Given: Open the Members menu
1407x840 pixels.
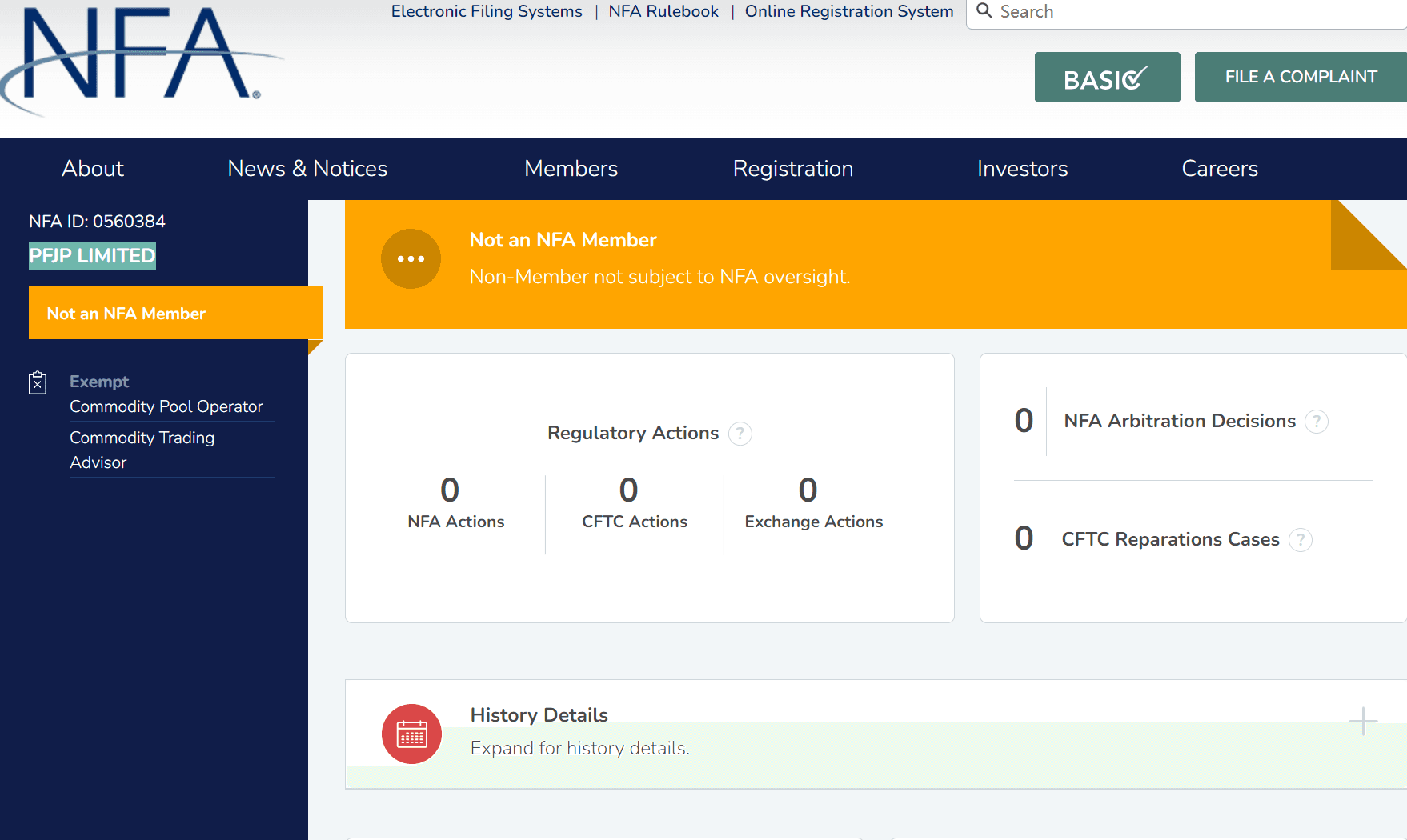Looking at the screenshot, I should [x=571, y=169].
